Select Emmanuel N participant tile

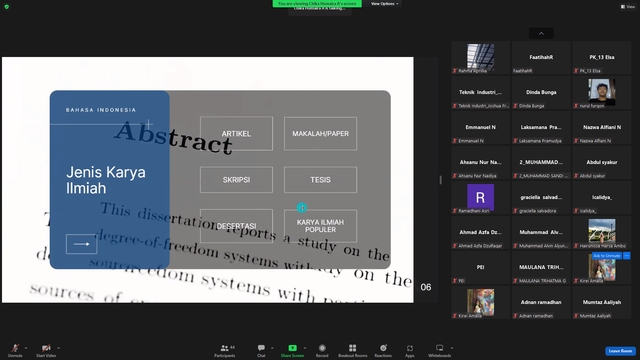tap(480, 128)
